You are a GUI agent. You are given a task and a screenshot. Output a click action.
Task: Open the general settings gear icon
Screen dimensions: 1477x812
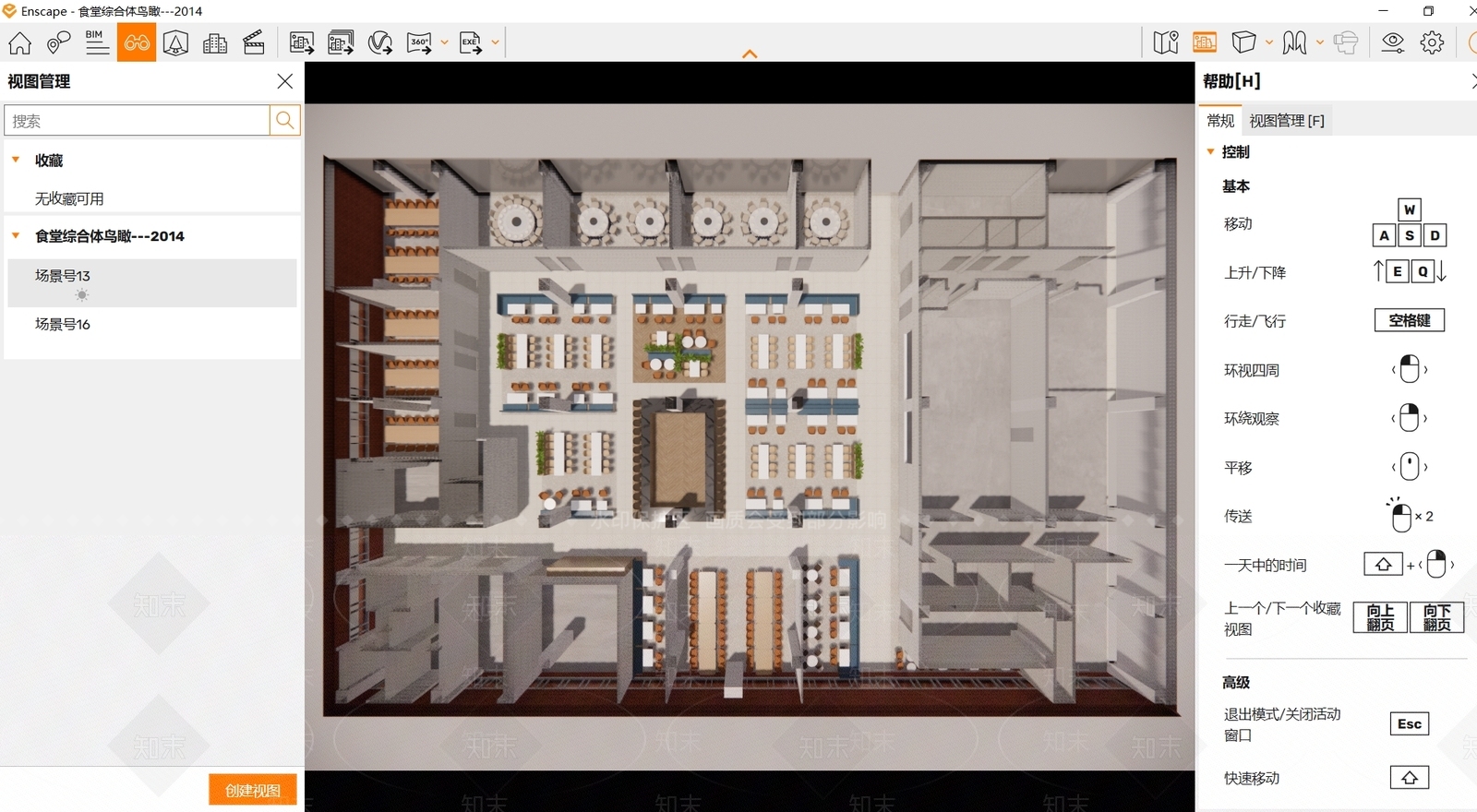tap(1433, 42)
